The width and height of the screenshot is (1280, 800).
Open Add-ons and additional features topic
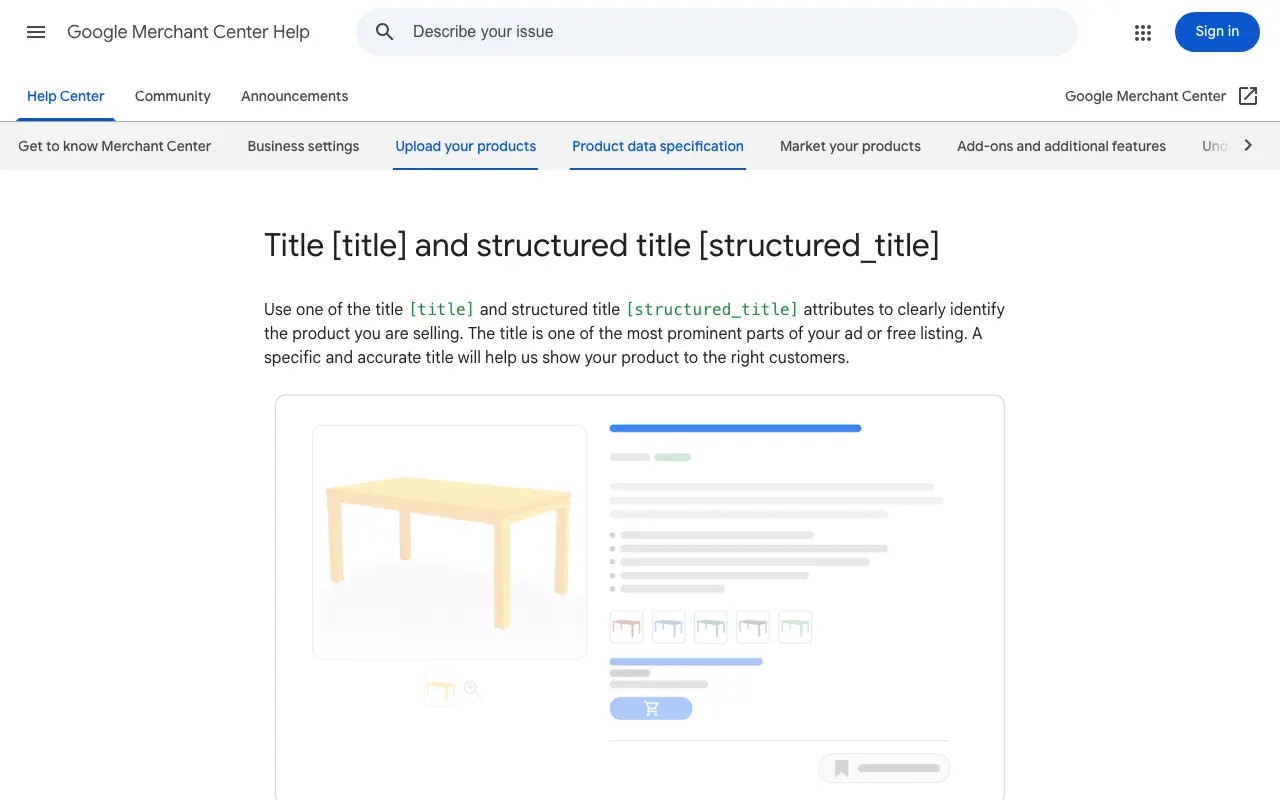pos(1061,146)
